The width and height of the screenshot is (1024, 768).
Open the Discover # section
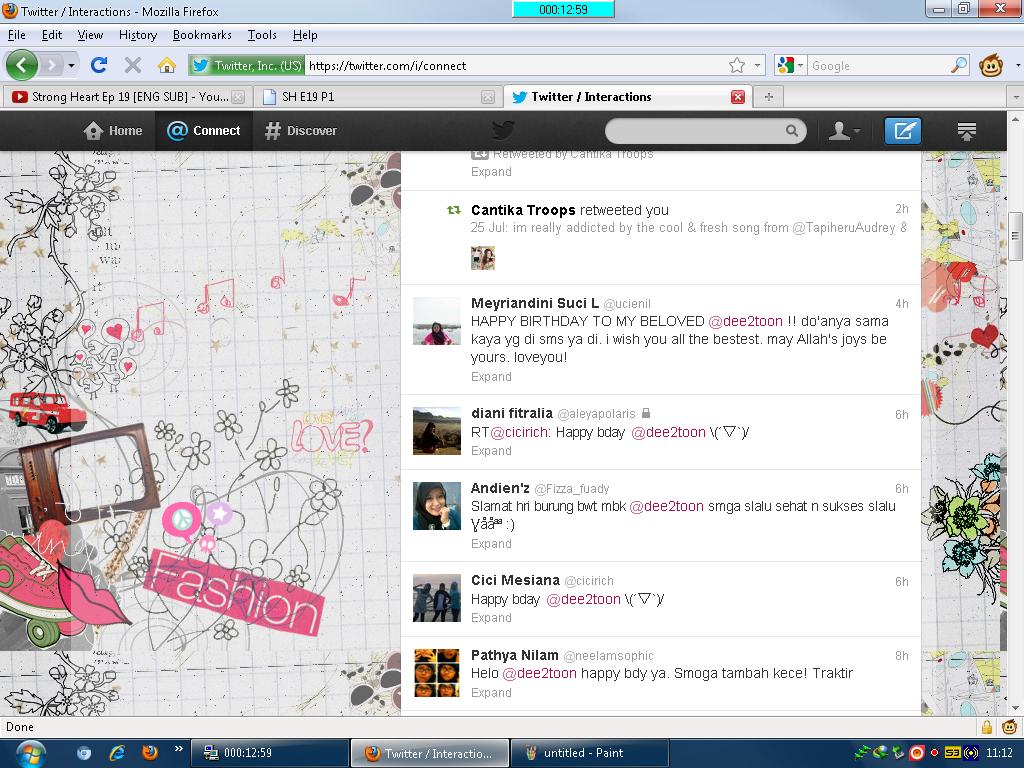(x=300, y=131)
